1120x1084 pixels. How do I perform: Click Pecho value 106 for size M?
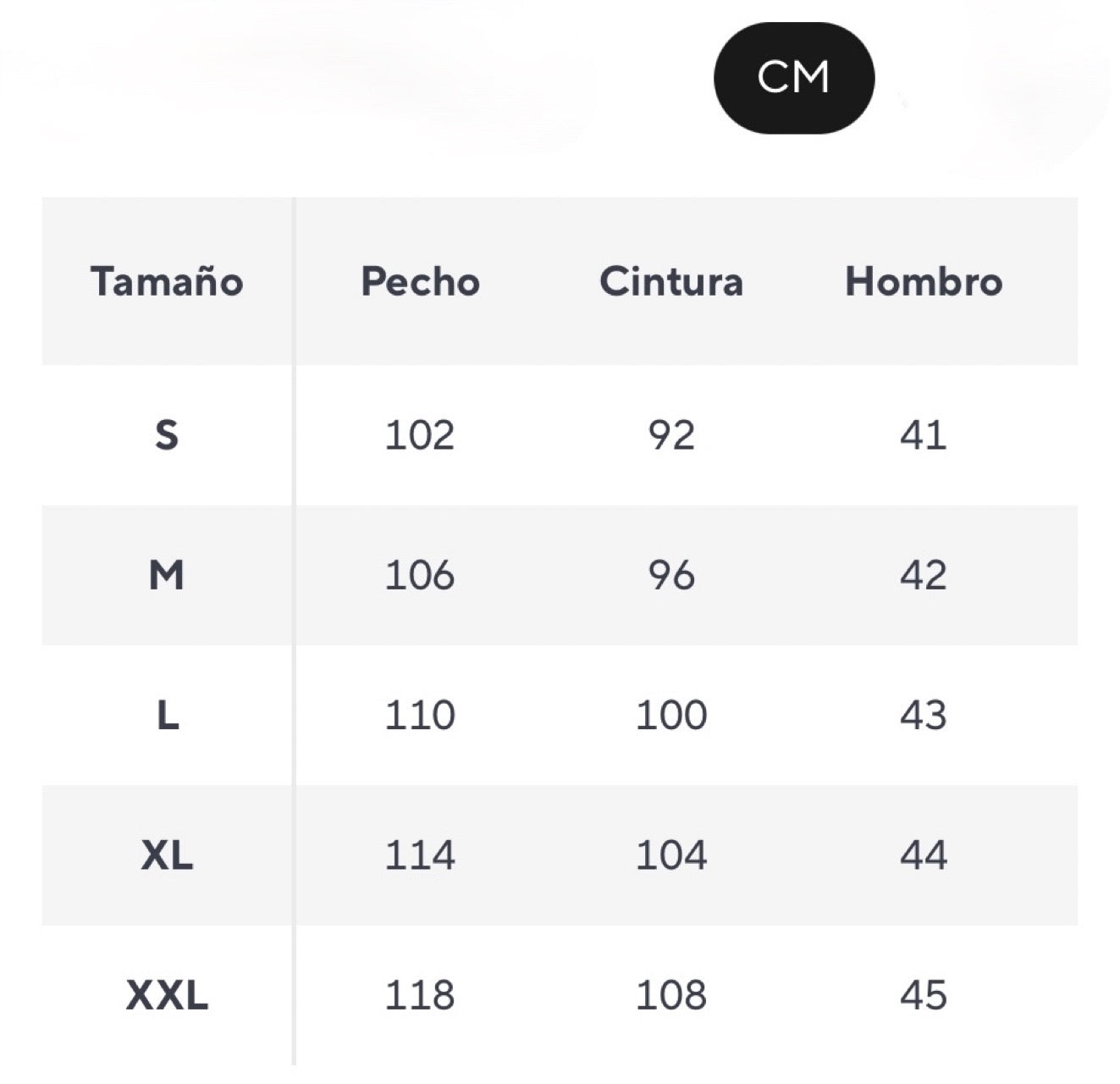point(420,576)
